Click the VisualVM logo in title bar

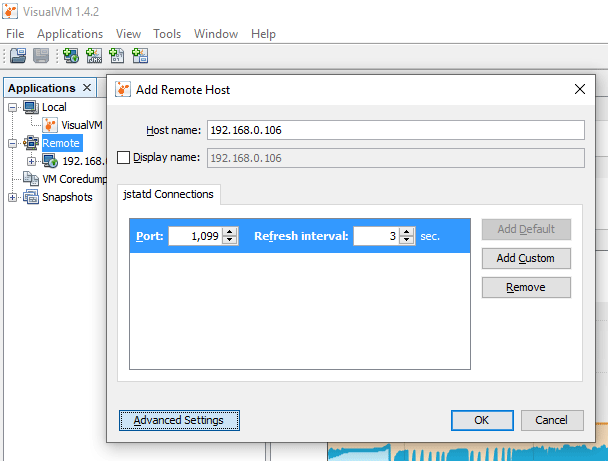(x=10, y=11)
